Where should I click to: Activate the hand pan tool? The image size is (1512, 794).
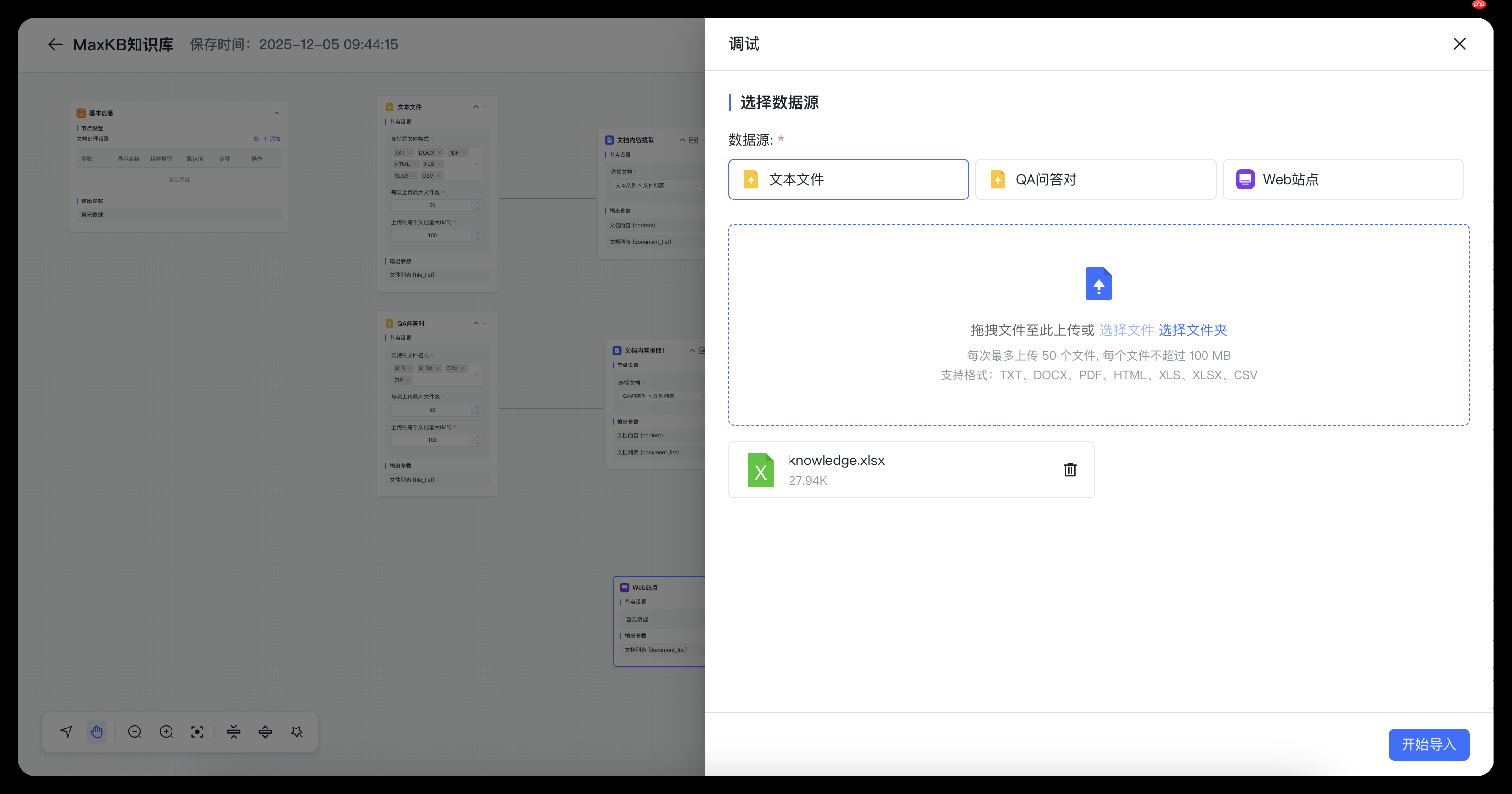coord(96,732)
